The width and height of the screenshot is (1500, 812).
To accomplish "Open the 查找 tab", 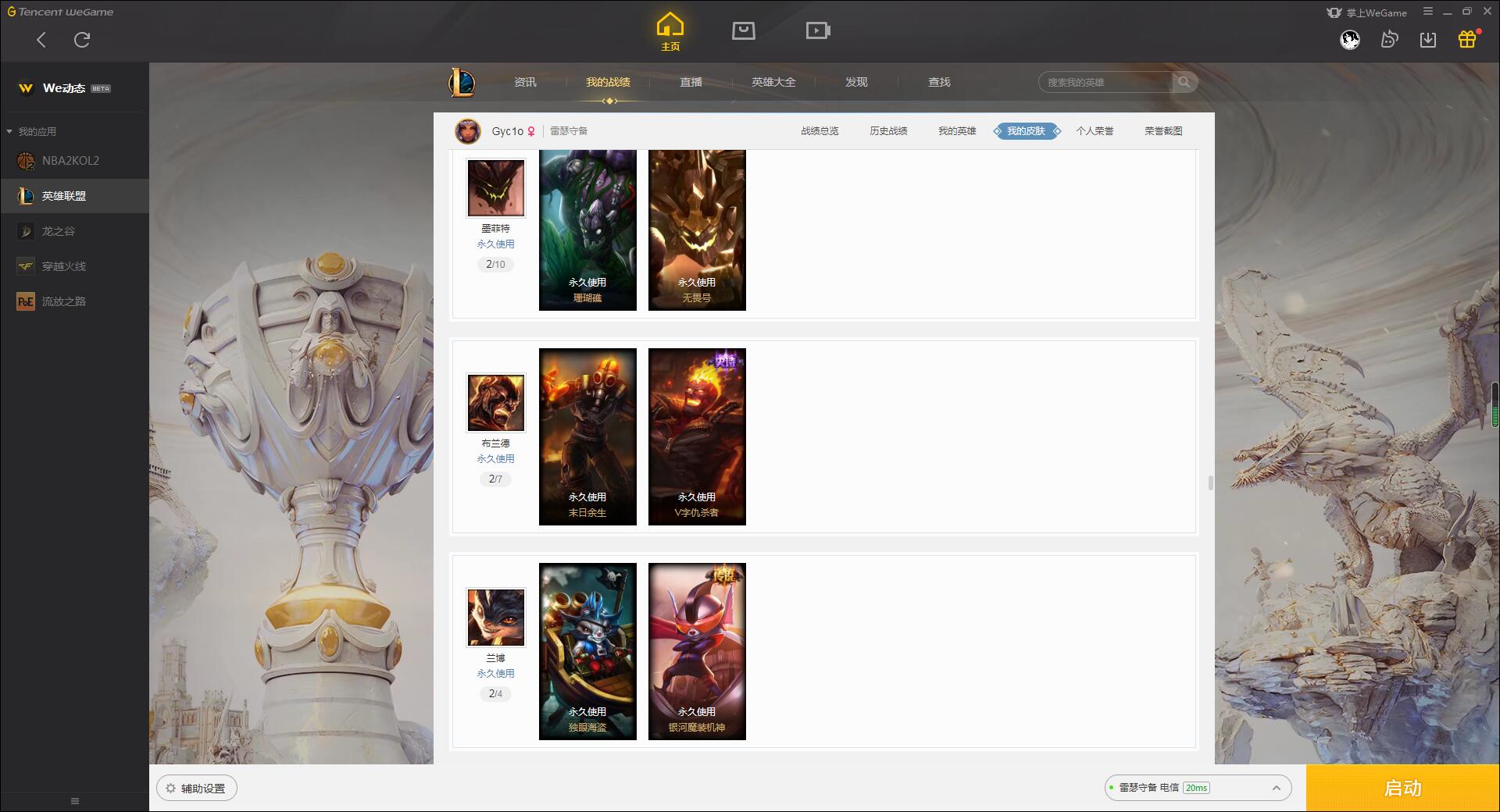I will point(939,82).
